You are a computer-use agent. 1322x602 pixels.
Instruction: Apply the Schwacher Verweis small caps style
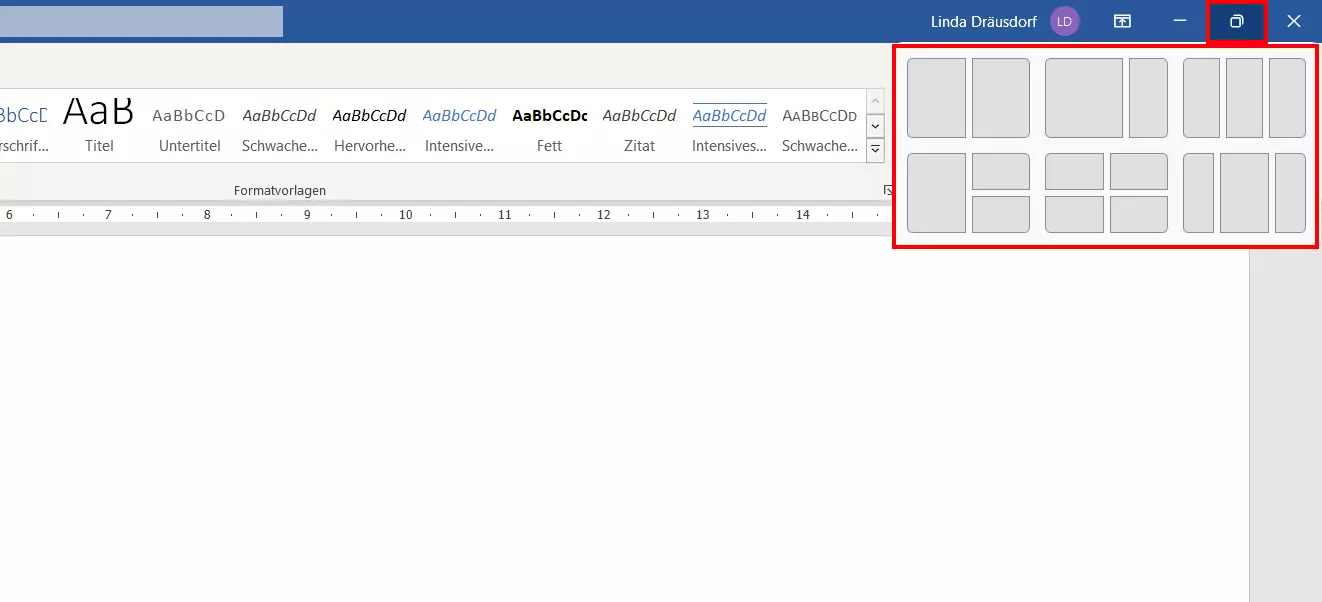[x=819, y=125]
